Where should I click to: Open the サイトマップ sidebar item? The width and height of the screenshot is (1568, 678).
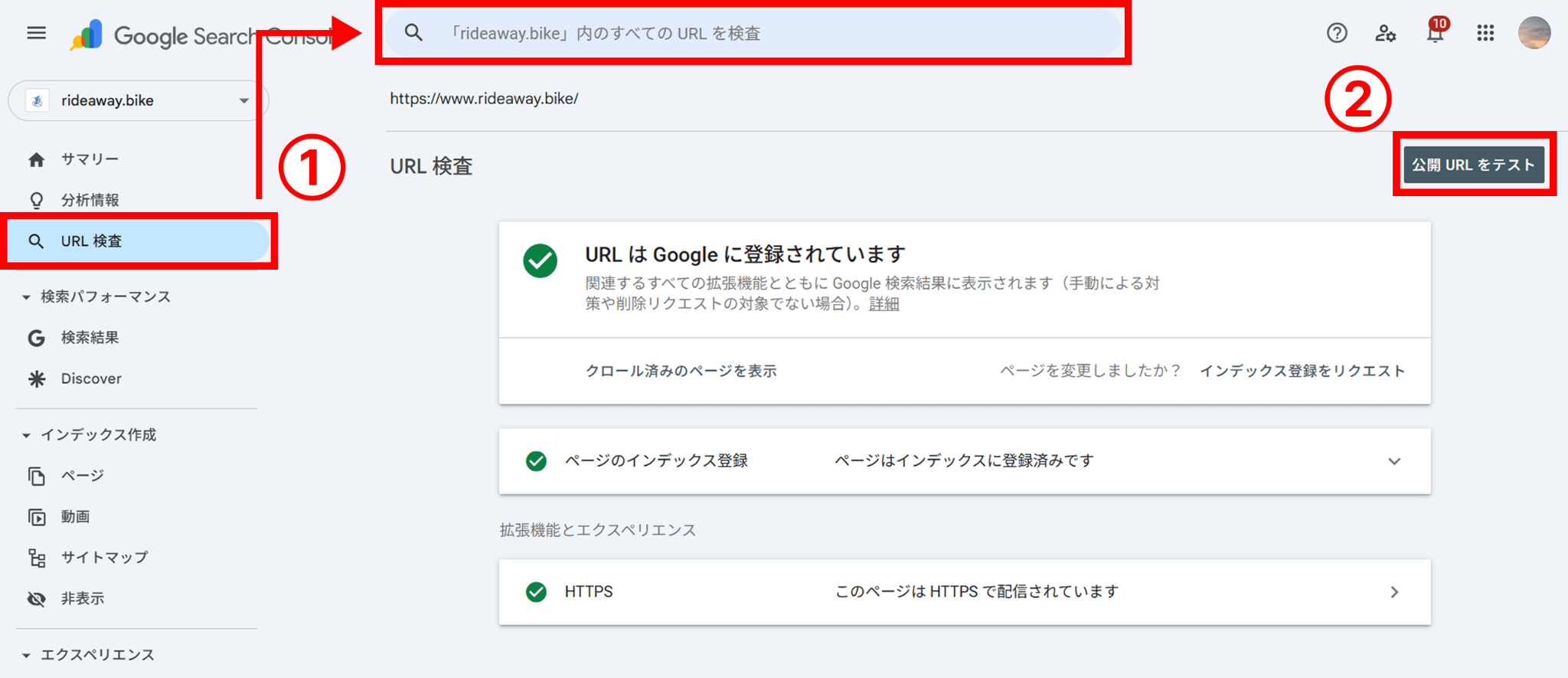[104, 558]
